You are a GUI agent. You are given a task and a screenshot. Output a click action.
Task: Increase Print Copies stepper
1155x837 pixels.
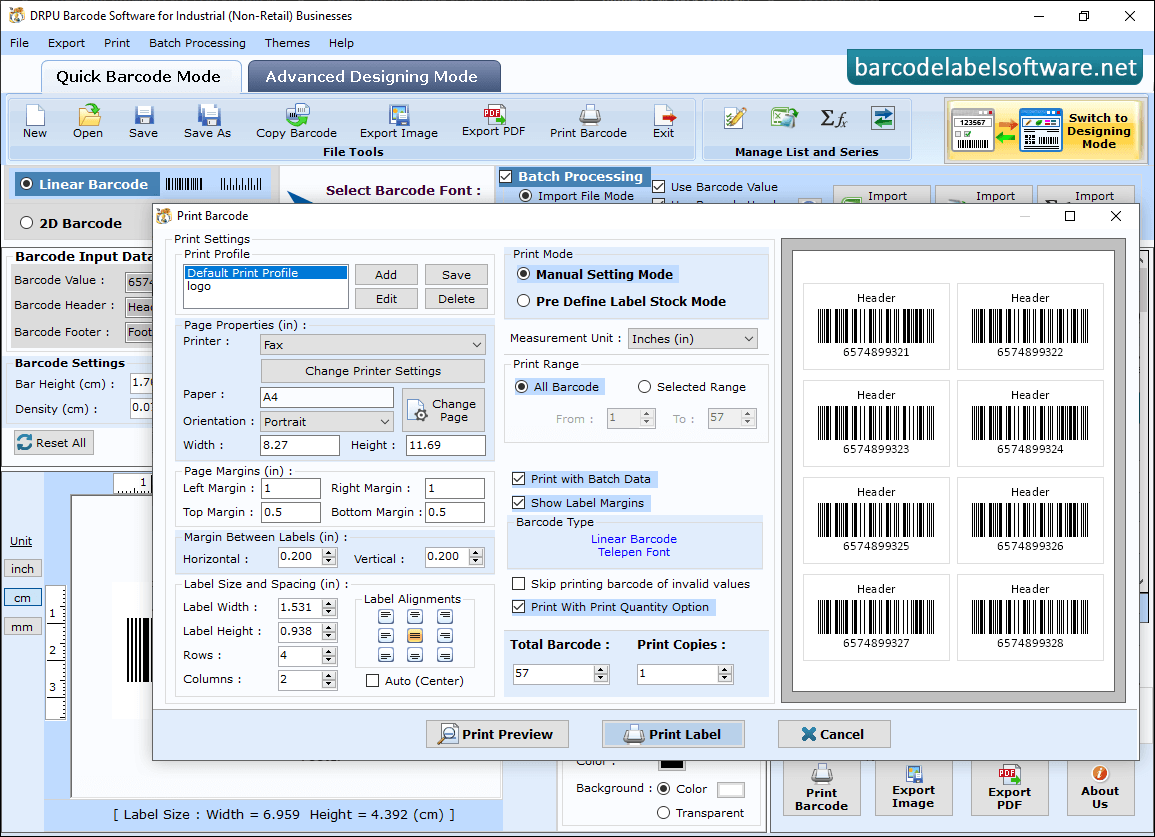(725, 670)
